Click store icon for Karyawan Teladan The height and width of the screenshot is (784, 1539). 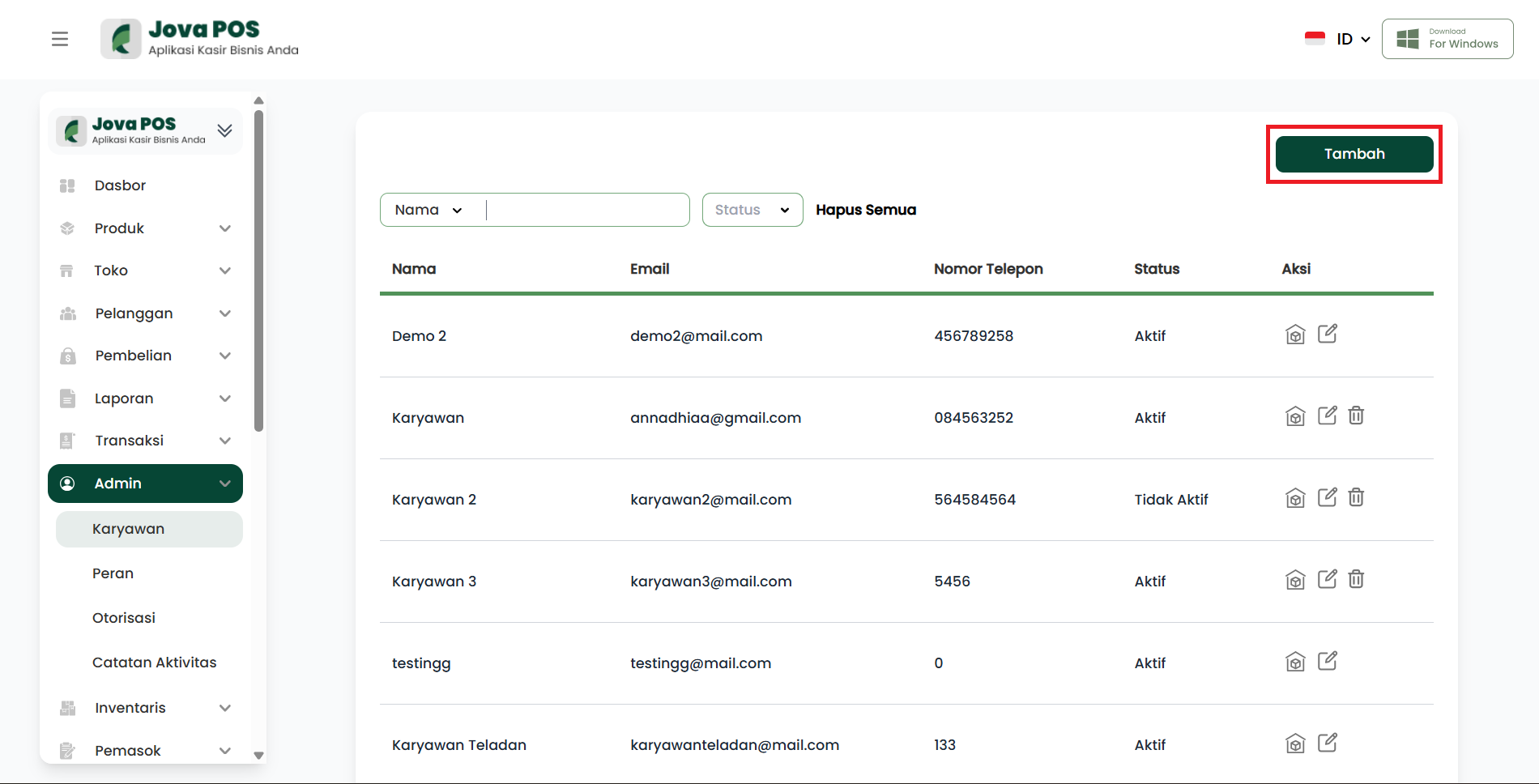coord(1295,744)
